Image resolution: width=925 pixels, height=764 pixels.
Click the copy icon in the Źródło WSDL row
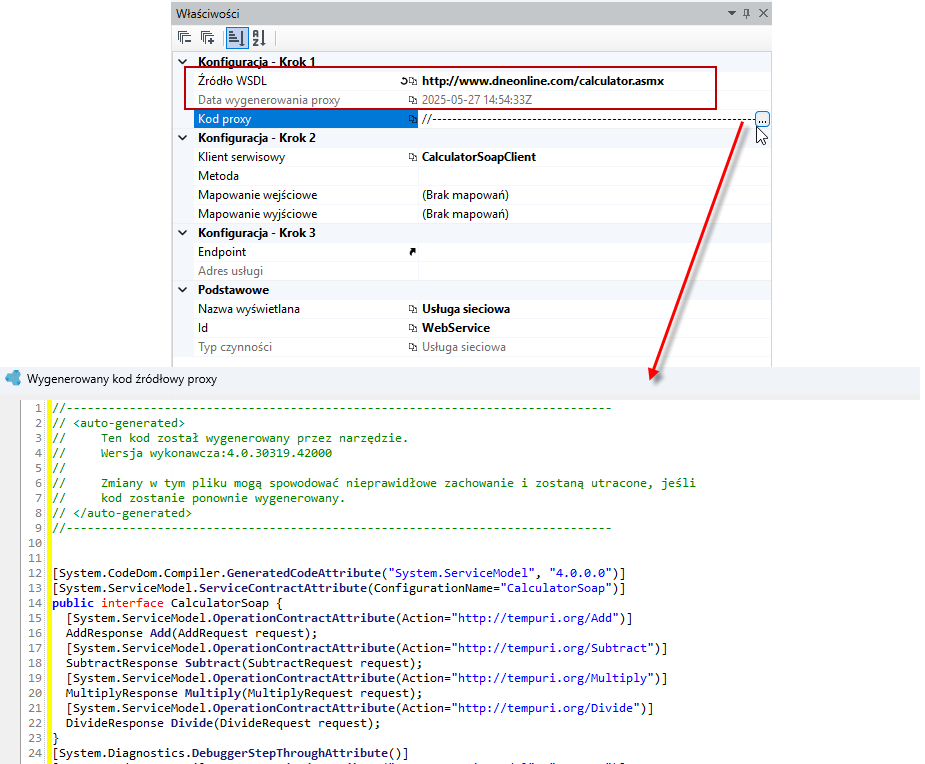(413, 81)
